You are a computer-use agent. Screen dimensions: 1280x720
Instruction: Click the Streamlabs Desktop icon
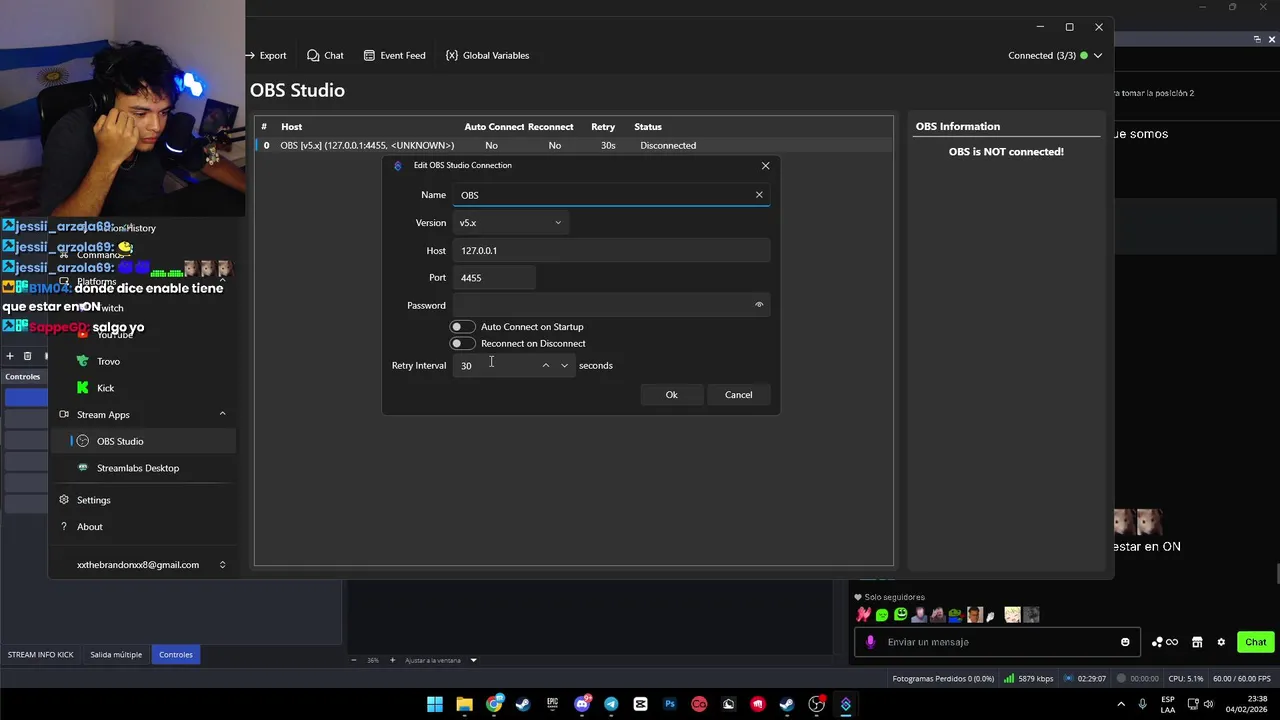point(83,468)
